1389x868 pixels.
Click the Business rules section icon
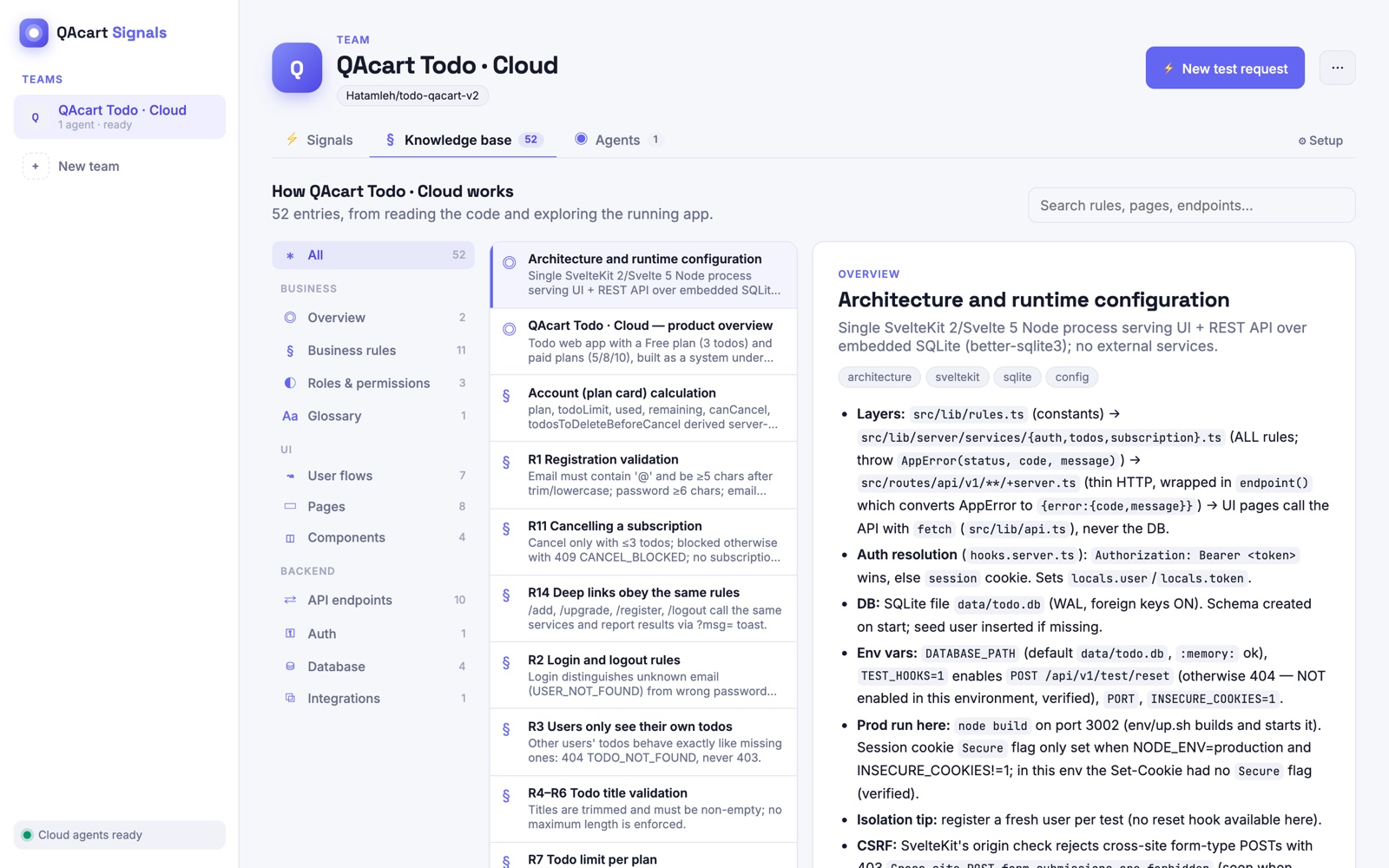pyautogui.click(x=290, y=351)
